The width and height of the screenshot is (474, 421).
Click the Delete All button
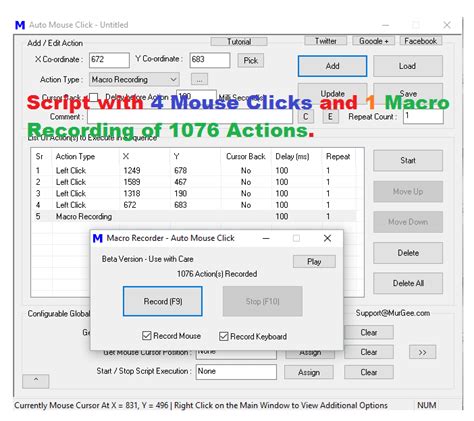point(408,283)
